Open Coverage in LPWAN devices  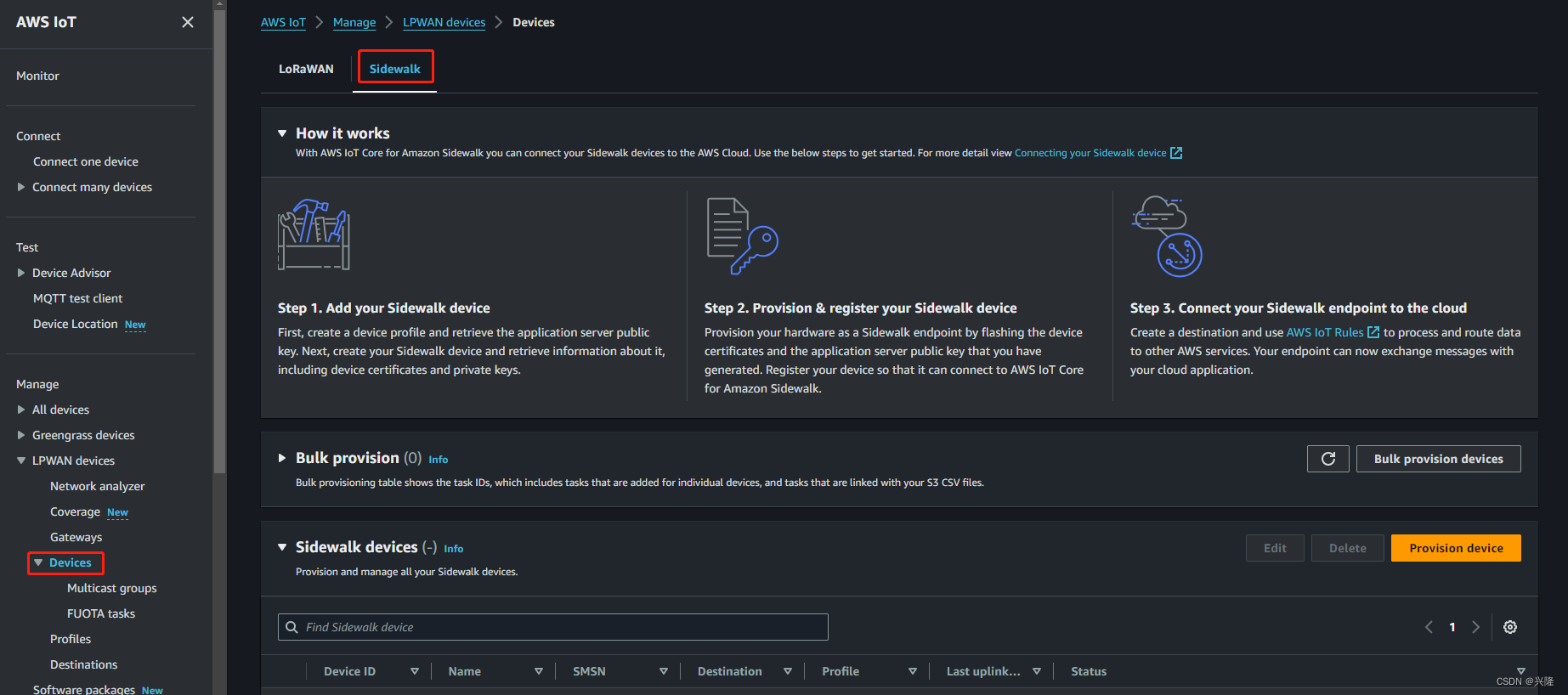click(75, 511)
